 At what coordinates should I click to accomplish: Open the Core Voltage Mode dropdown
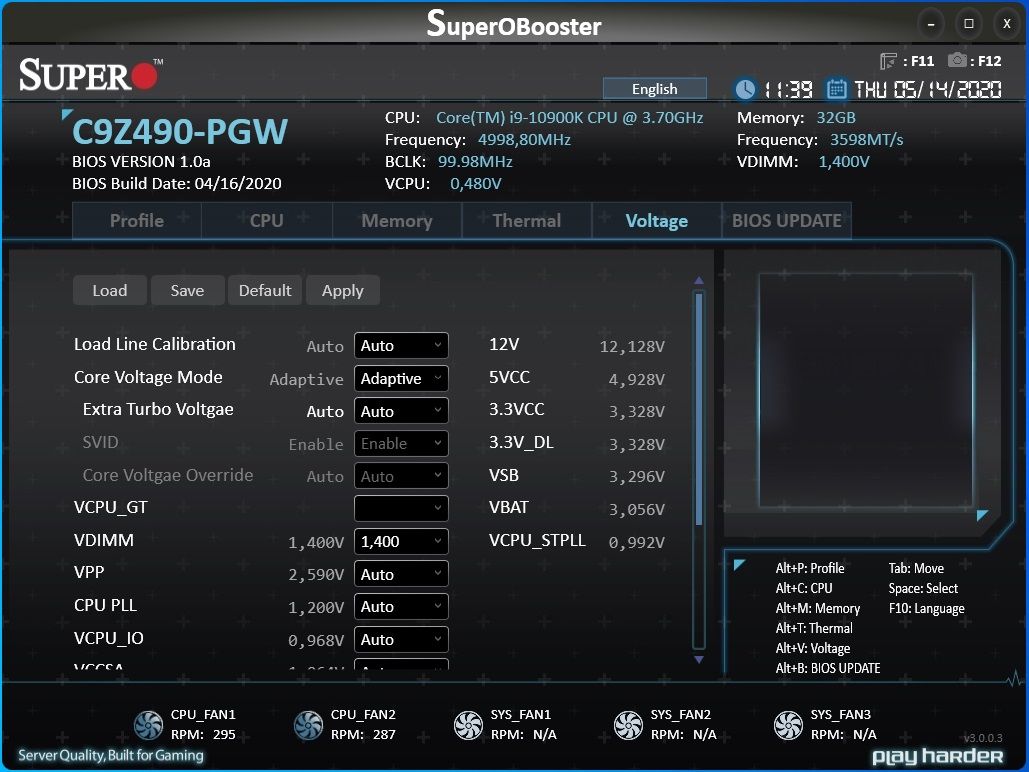pyautogui.click(x=401, y=379)
